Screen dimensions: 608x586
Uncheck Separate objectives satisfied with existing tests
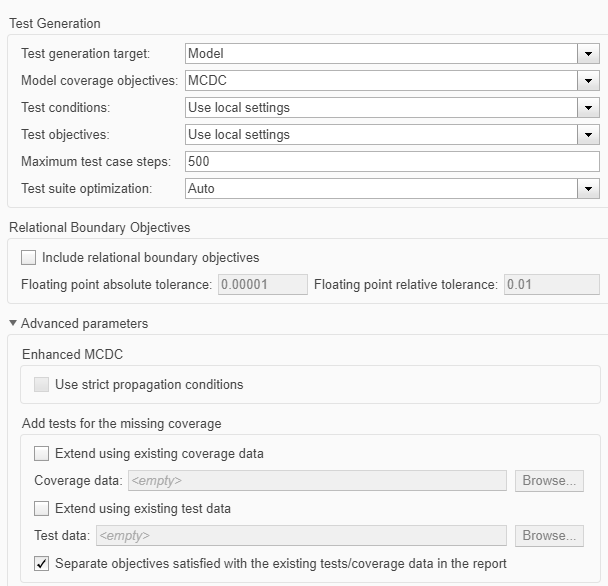[42, 564]
